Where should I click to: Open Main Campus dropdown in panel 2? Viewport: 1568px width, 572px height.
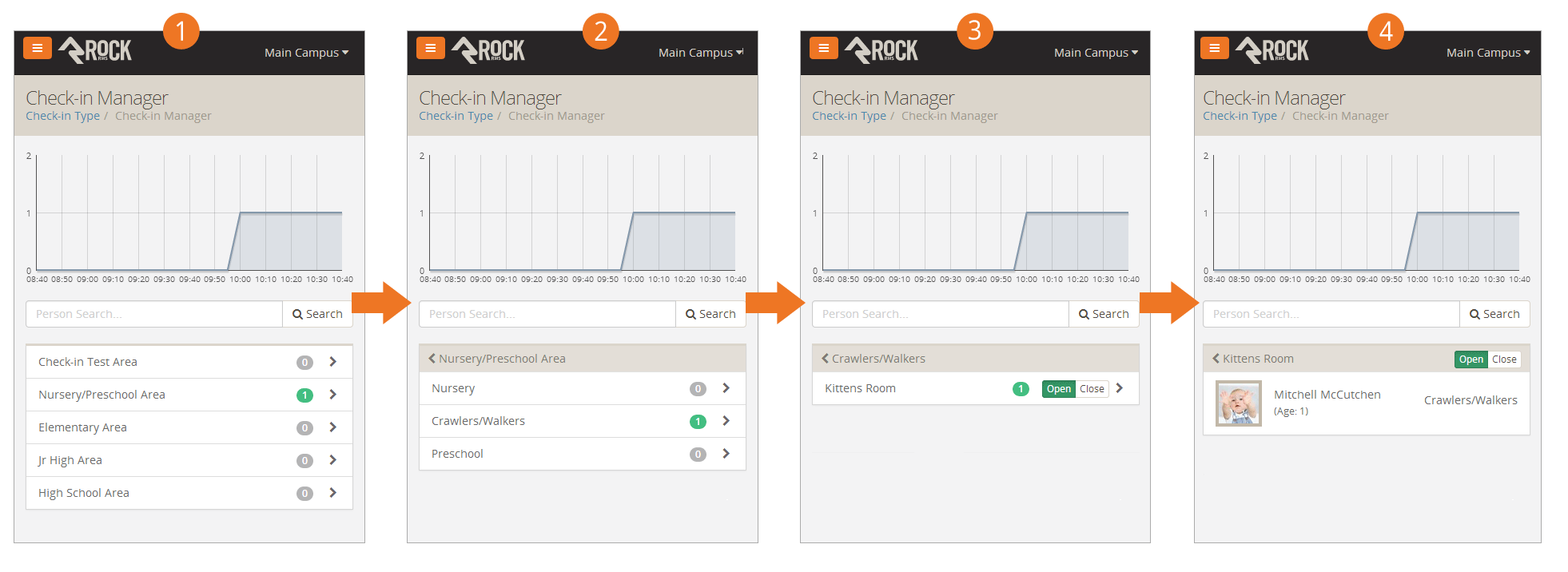click(701, 53)
